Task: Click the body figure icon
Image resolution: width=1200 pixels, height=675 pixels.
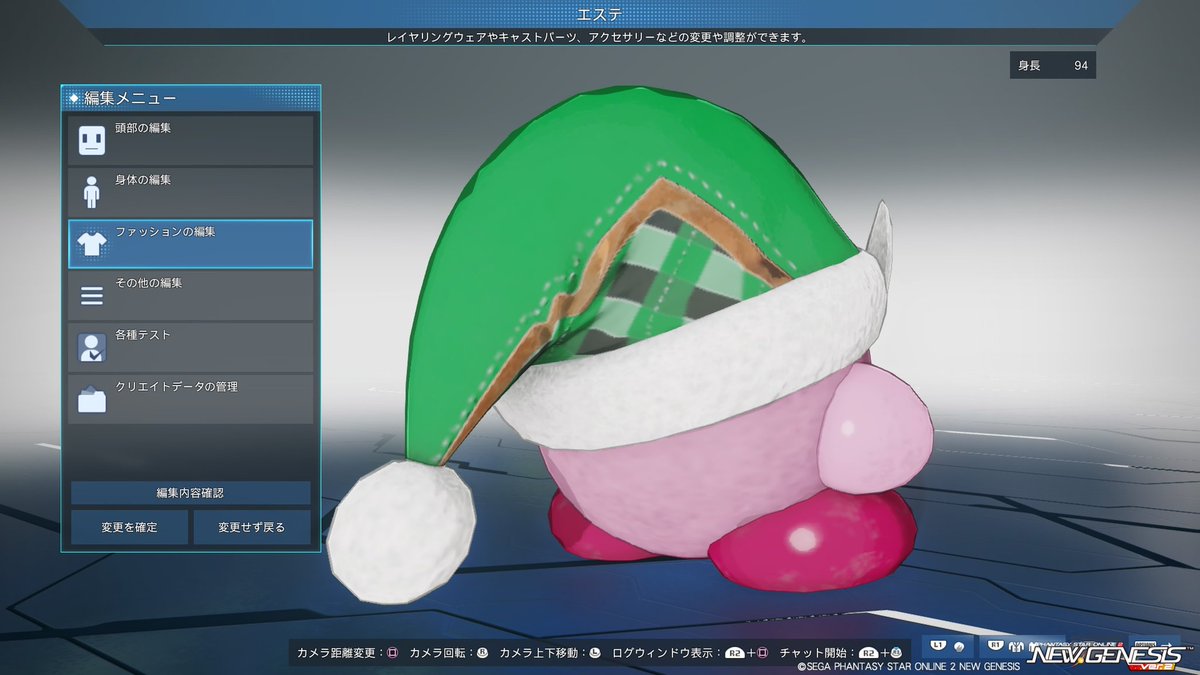Action: click(x=92, y=192)
